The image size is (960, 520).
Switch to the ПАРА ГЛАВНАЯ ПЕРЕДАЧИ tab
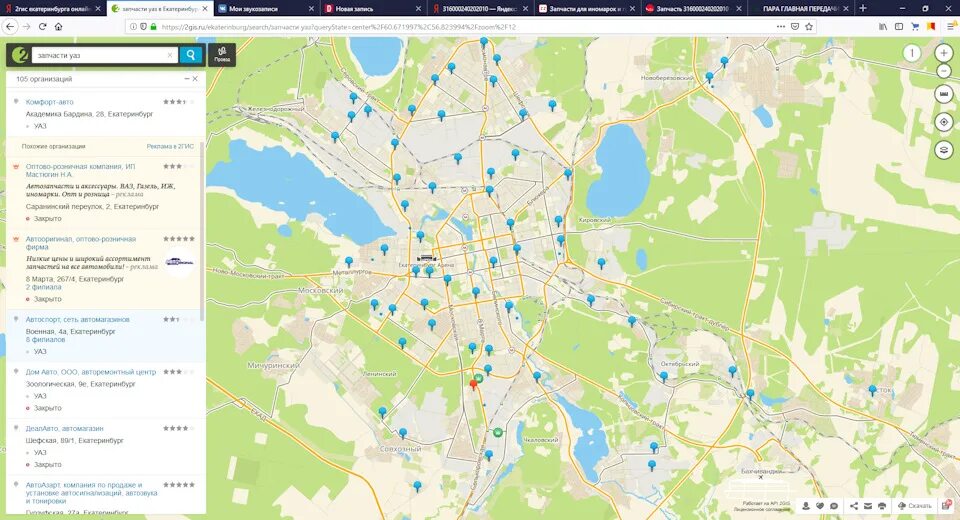[801, 9]
